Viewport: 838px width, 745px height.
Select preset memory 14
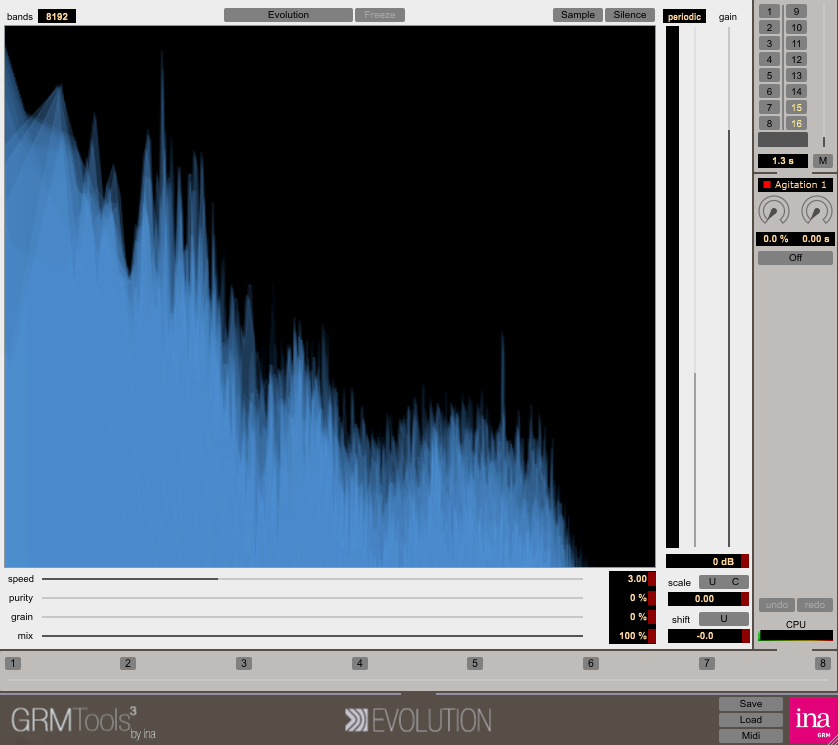796,92
